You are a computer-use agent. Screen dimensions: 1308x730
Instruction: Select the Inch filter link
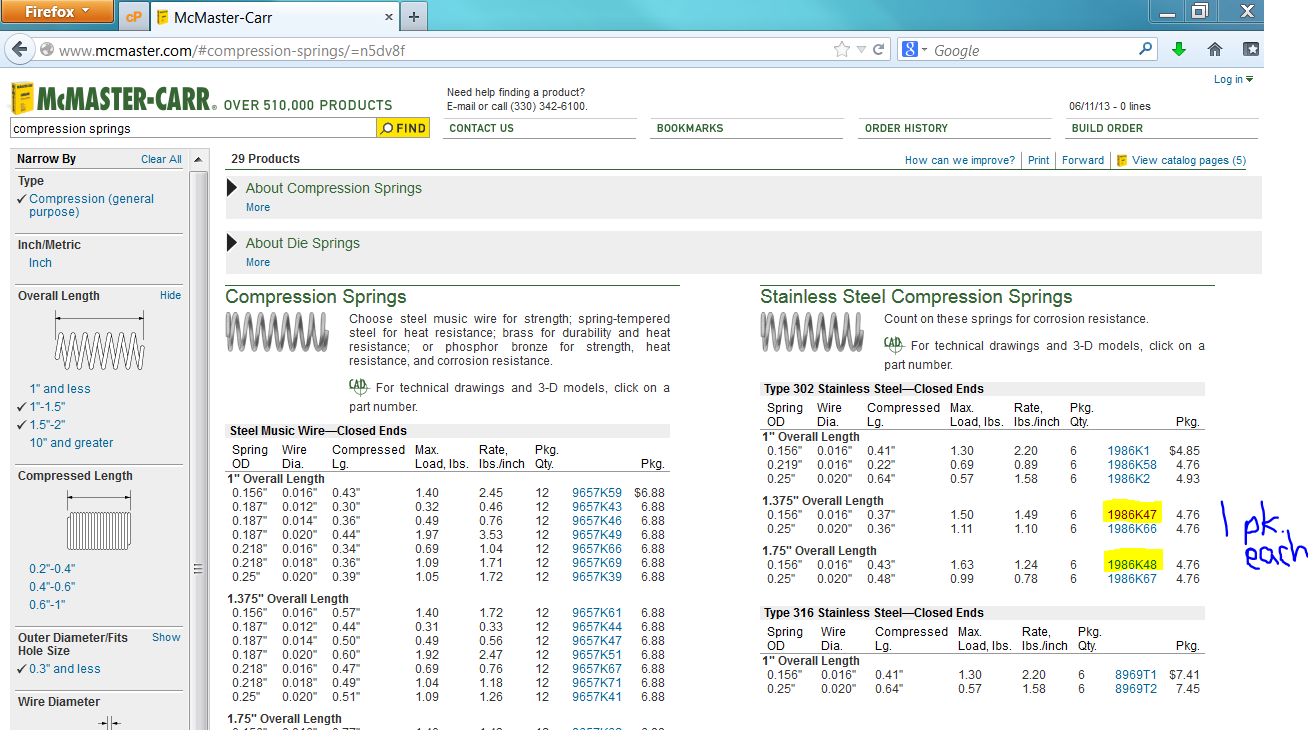coord(40,263)
